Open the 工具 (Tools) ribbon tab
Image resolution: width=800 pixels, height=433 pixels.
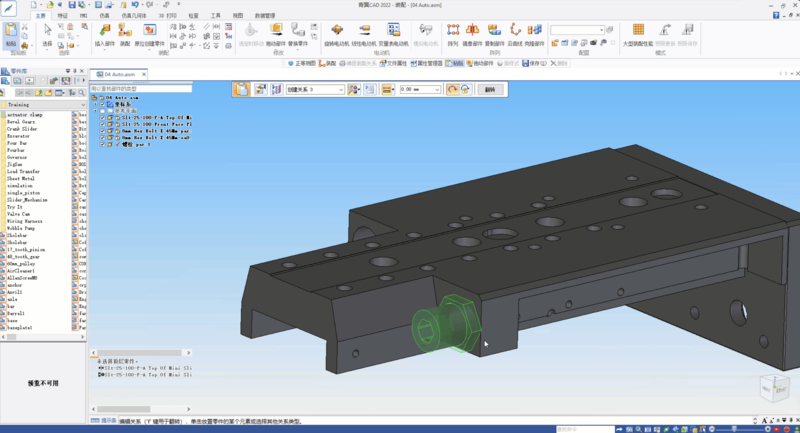[x=215, y=16]
